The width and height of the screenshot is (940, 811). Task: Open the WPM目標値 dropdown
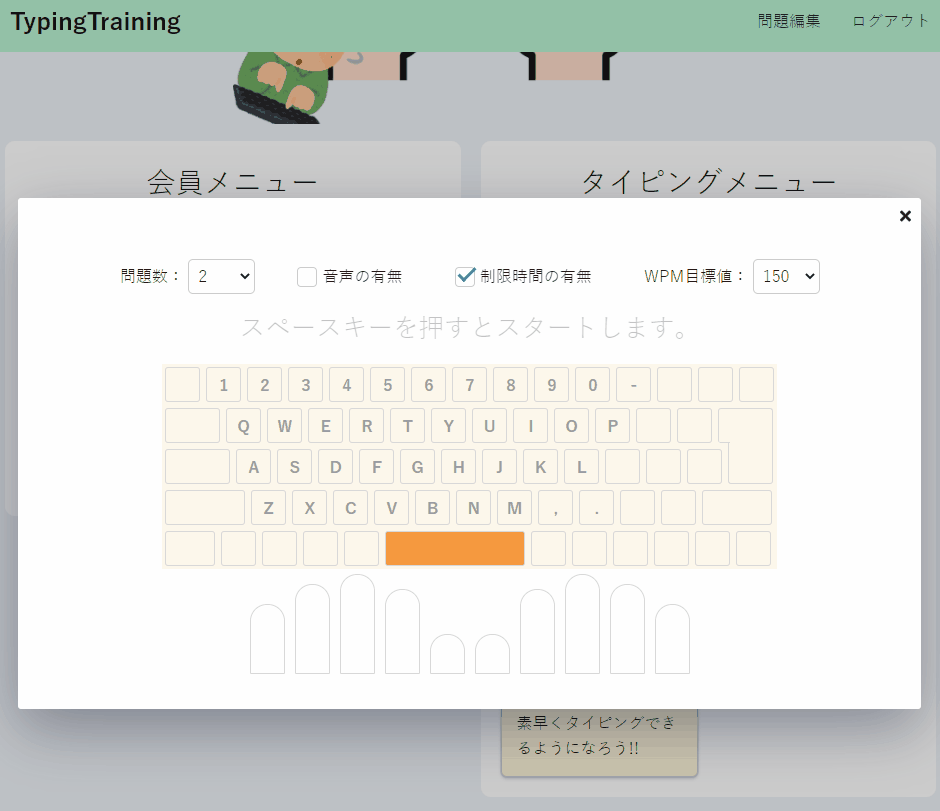tap(786, 276)
